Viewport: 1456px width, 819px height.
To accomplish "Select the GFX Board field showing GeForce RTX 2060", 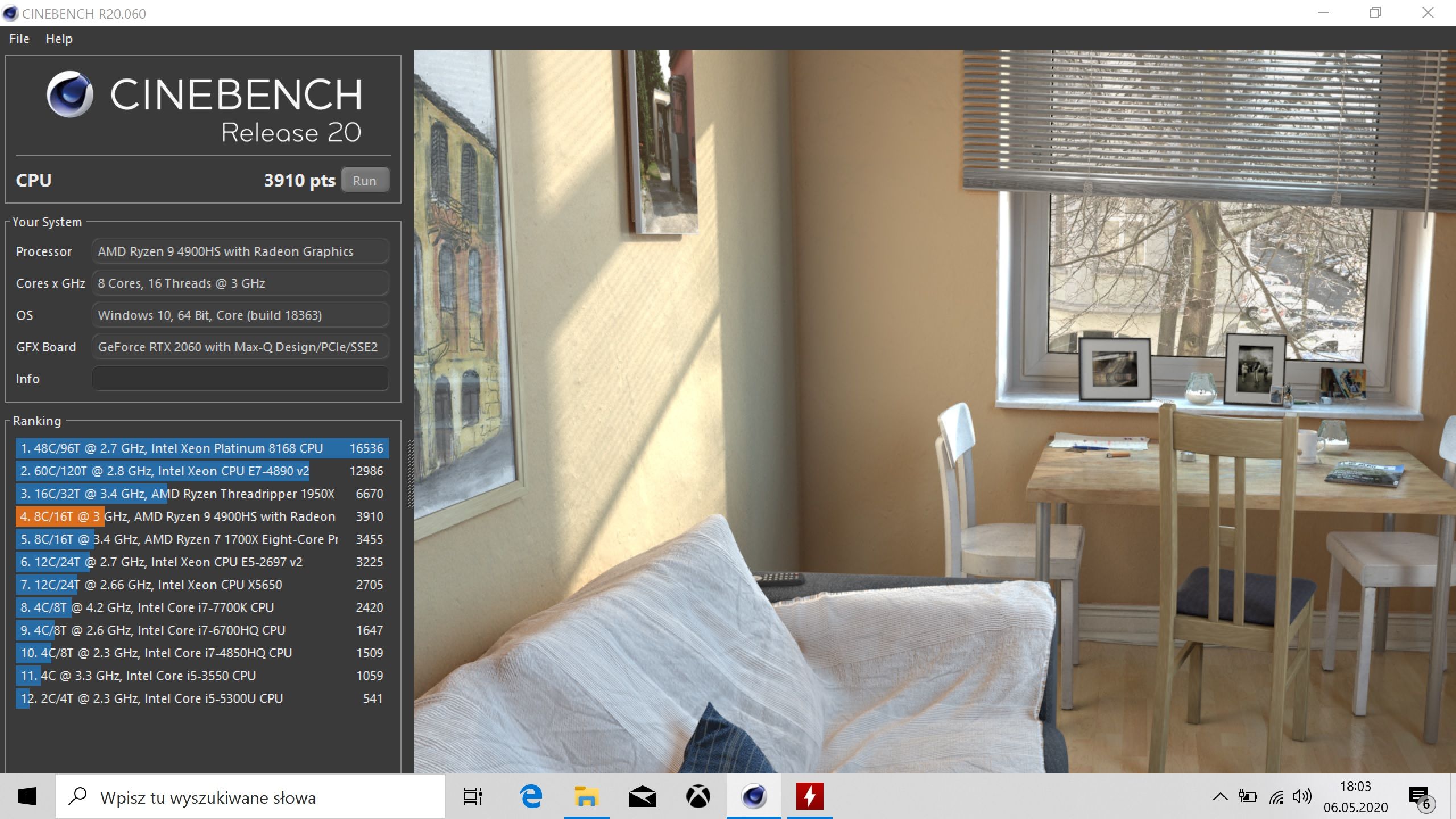I will tap(240, 347).
